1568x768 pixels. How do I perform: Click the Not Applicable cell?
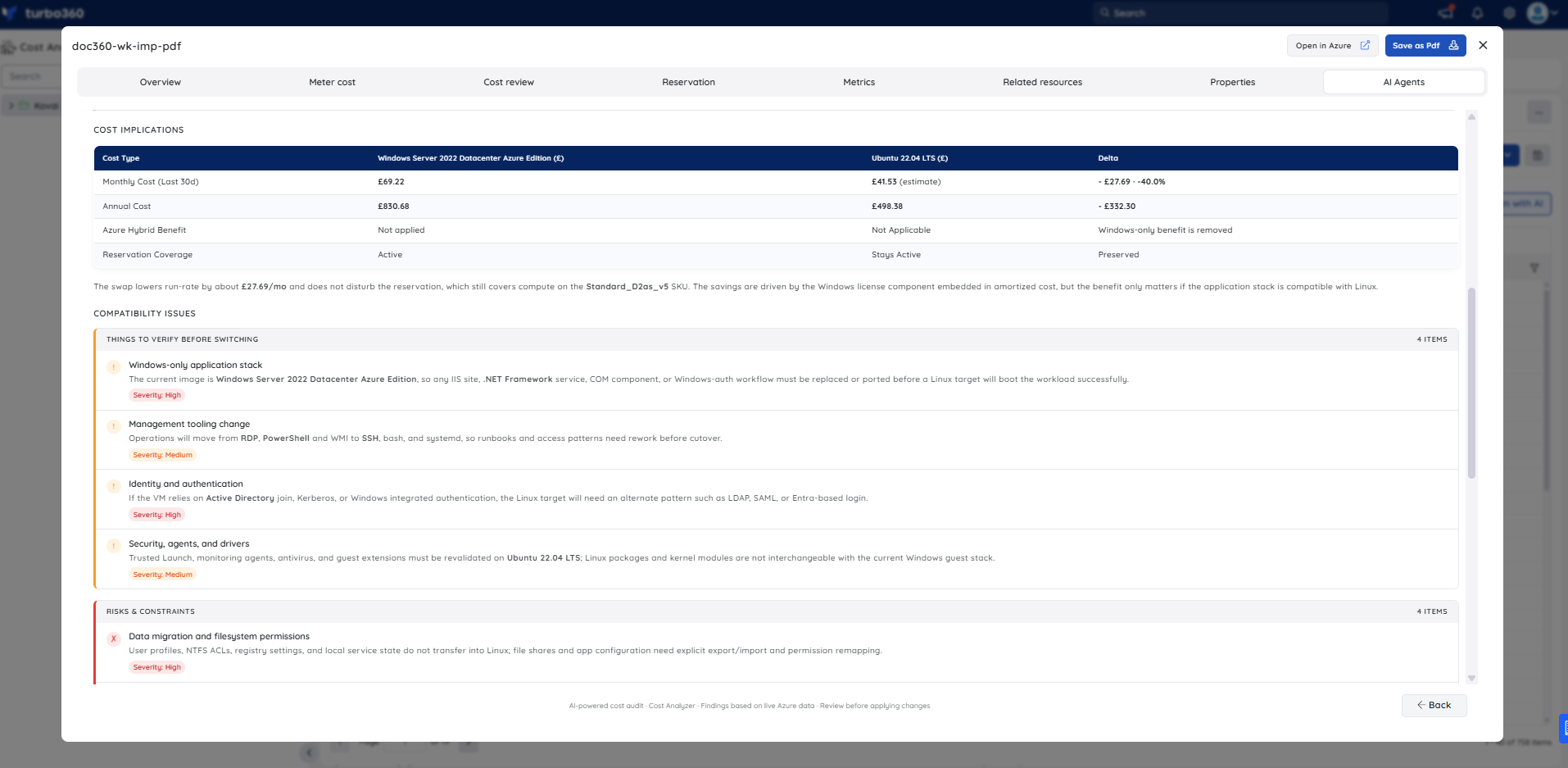[x=901, y=230]
